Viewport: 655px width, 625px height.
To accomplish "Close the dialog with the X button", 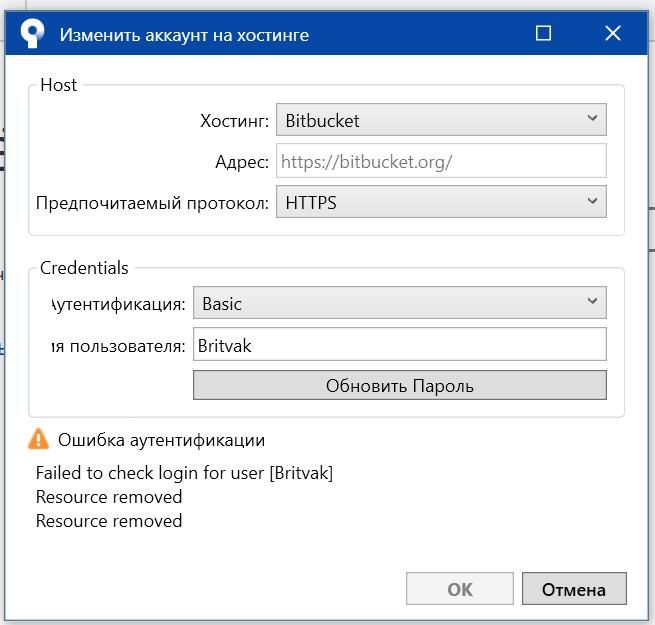I will click(612, 33).
